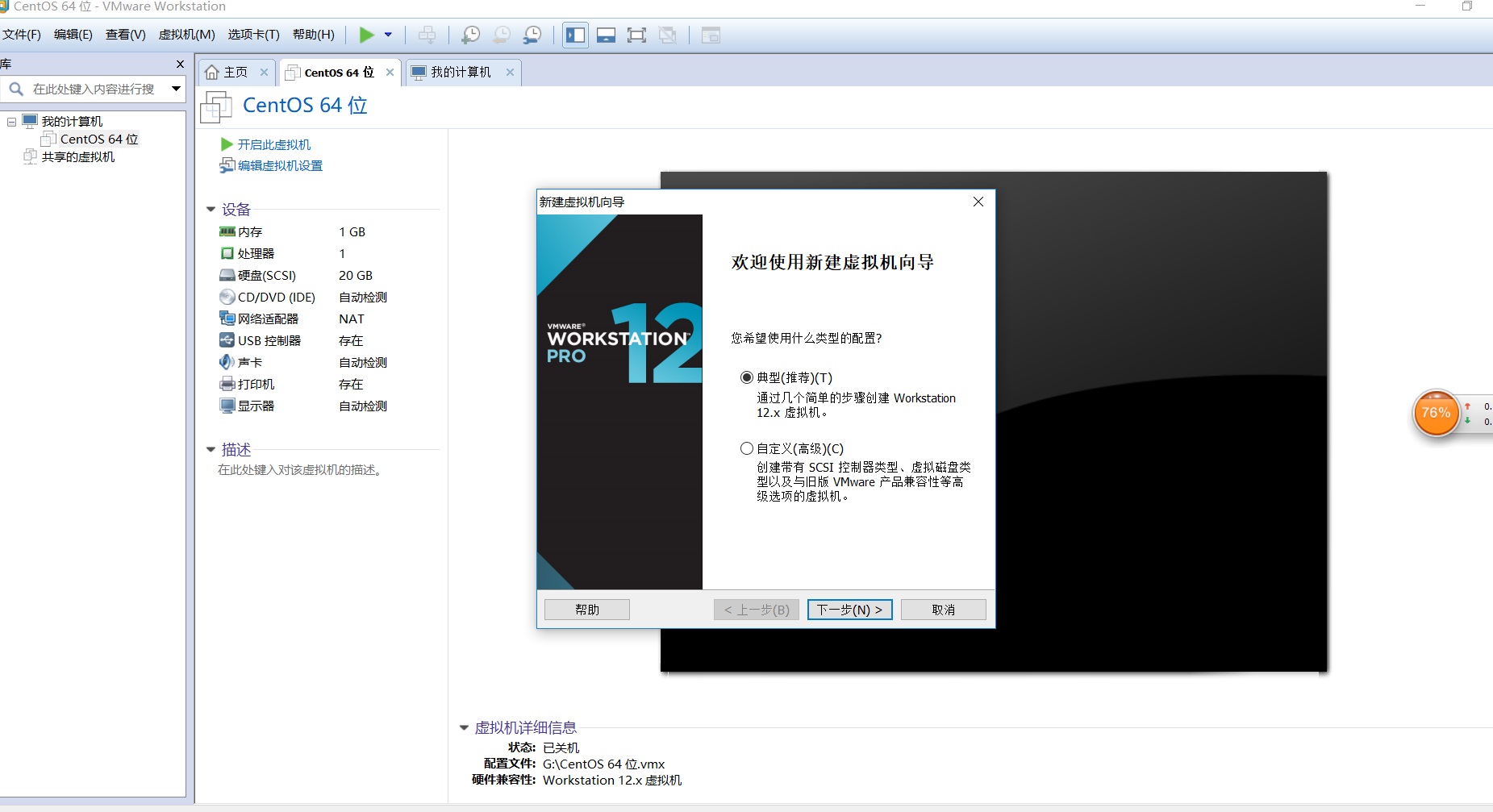Close the library panel with X
The width and height of the screenshot is (1493, 812).
pos(180,64)
